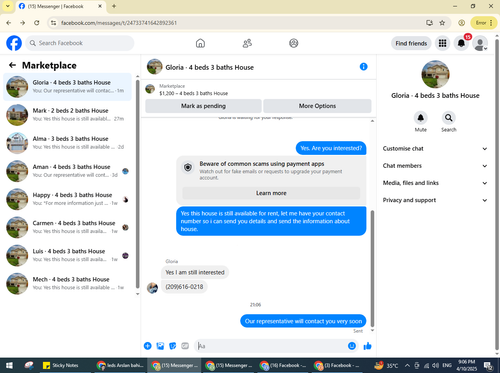Screen dimensions: 500x373
Task: Go back in browser
Action: pos(9,23)
